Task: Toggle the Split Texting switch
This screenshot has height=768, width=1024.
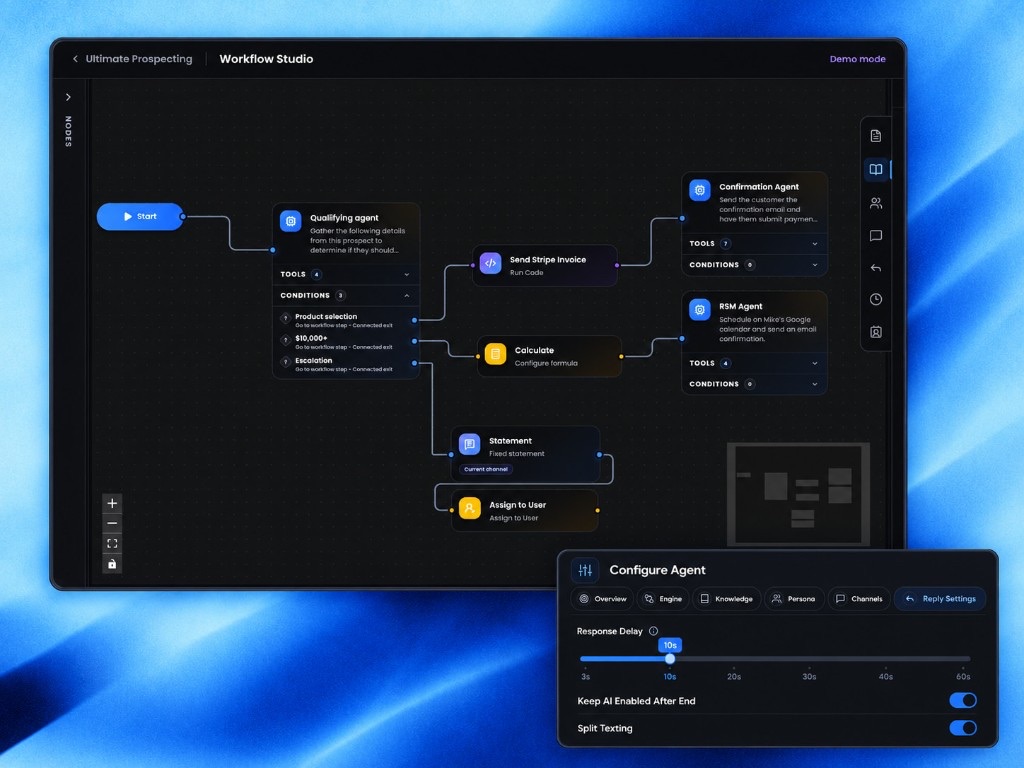Action: pos(963,728)
